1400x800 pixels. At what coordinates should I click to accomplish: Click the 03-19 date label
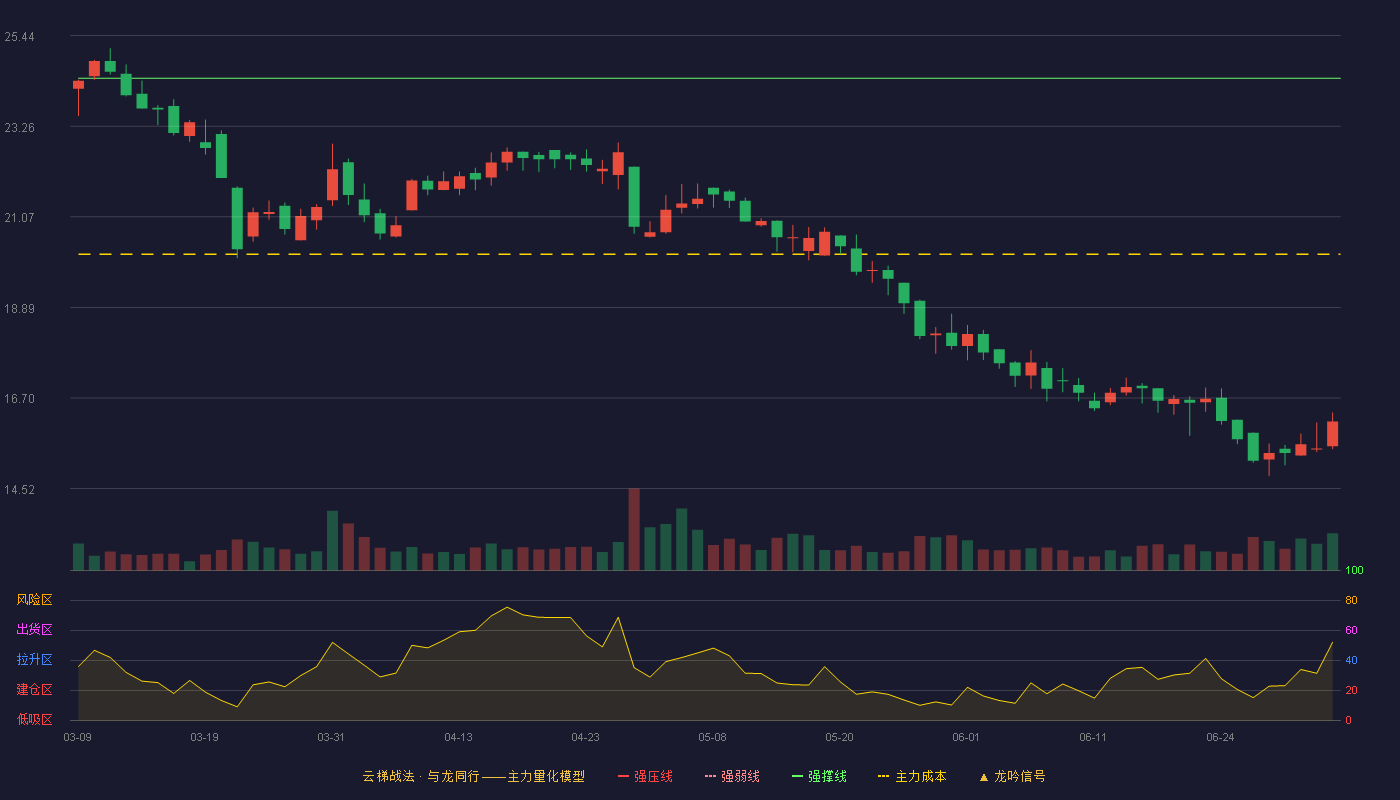[x=204, y=737]
